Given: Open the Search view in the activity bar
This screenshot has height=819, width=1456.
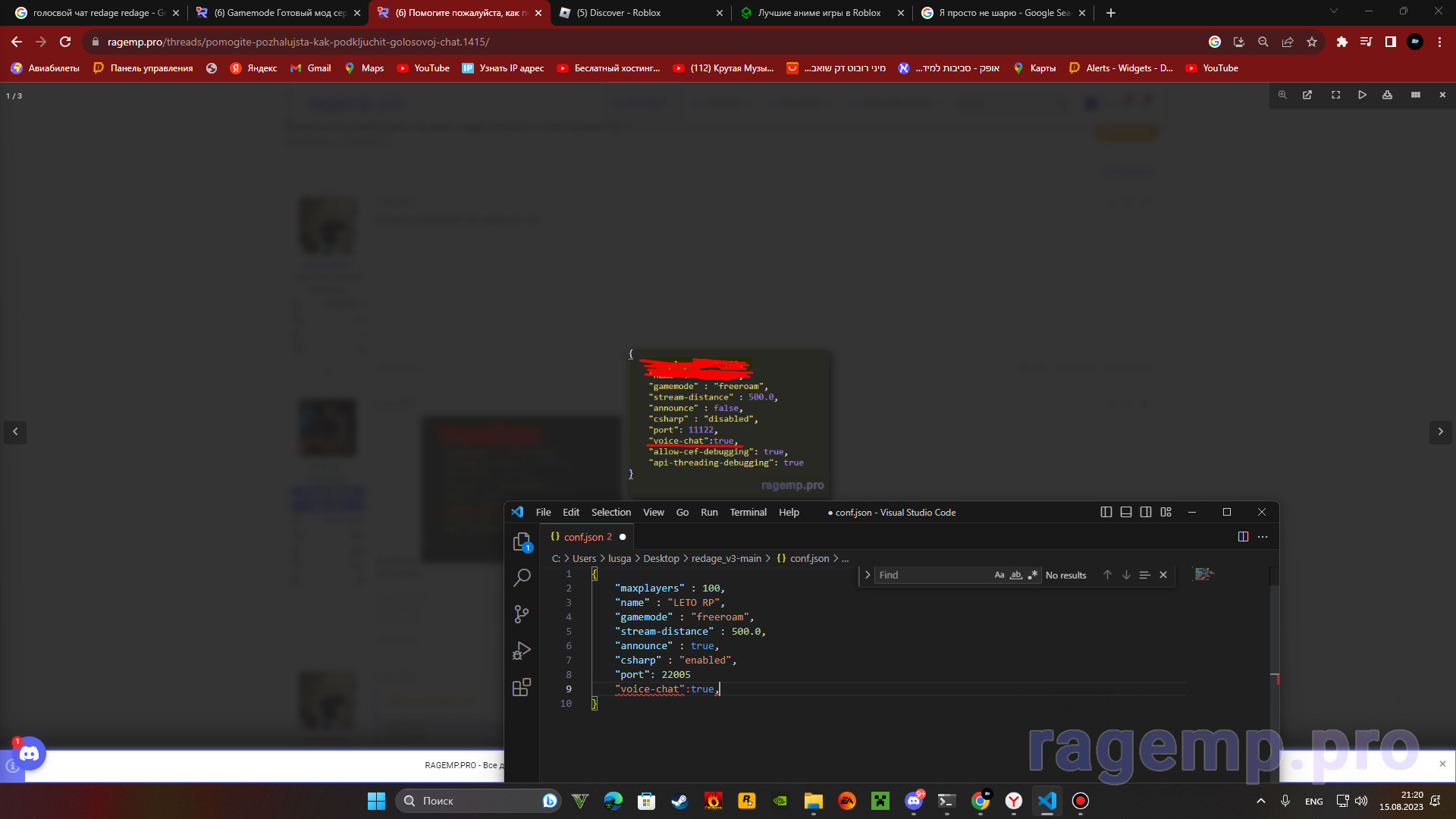Looking at the screenshot, I should pos(522,578).
